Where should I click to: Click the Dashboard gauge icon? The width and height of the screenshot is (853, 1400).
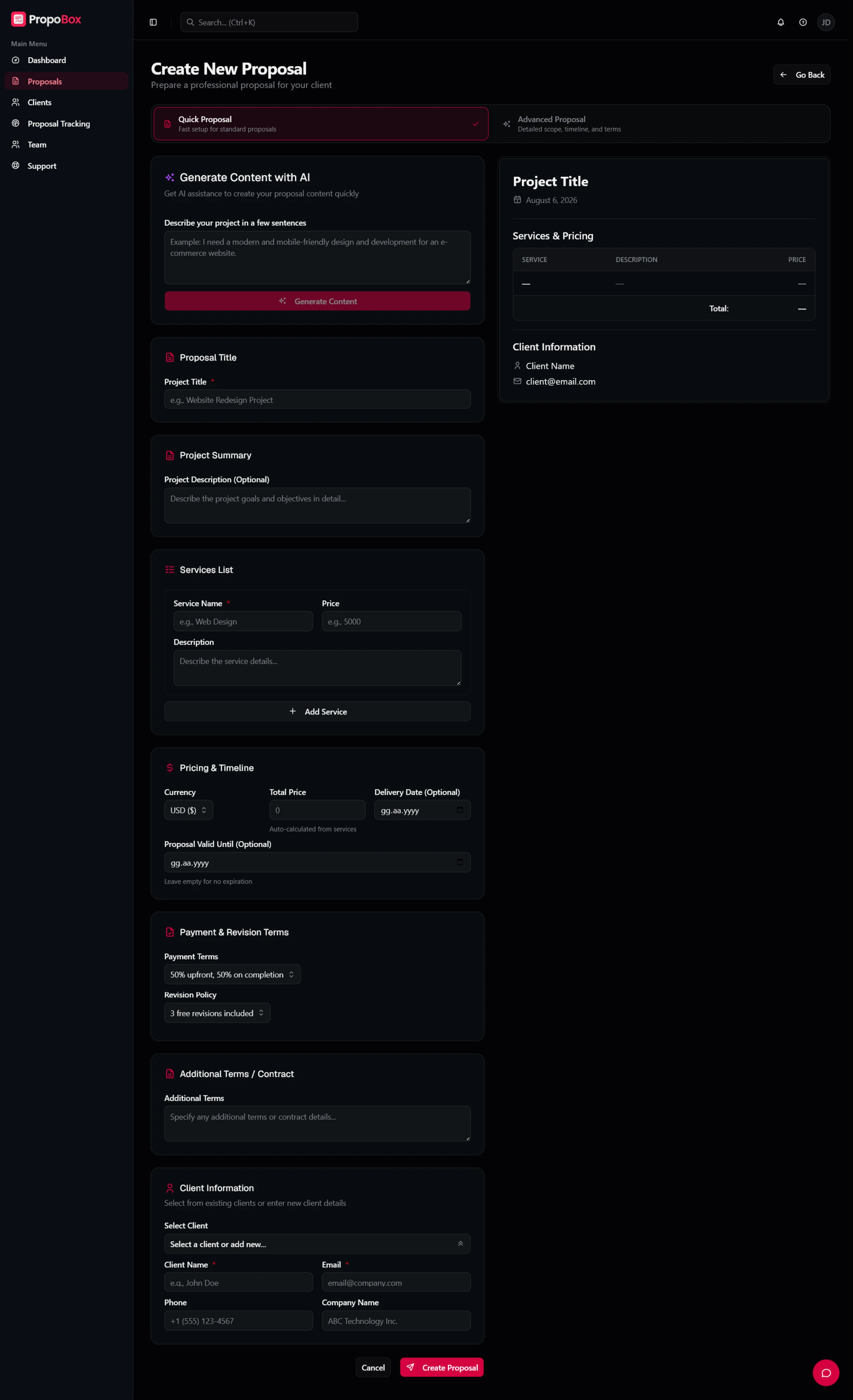click(x=16, y=60)
